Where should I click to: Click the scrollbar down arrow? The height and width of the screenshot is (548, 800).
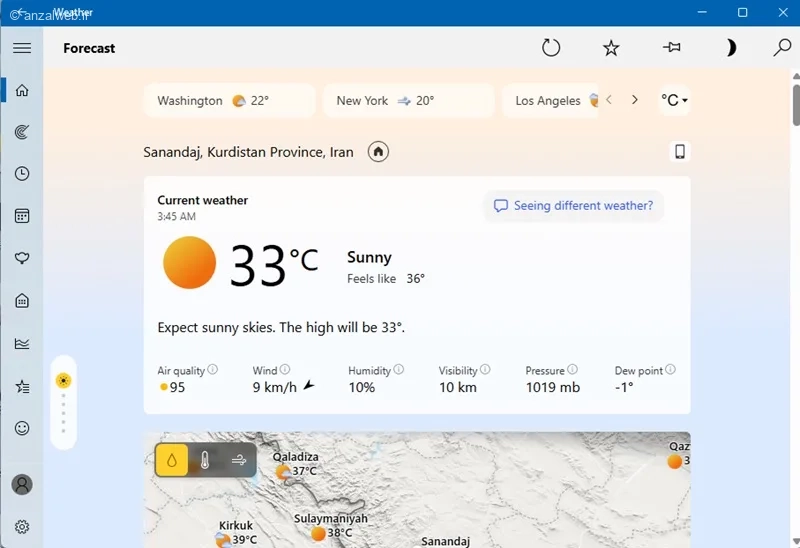pyautogui.click(x=796, y=541)
